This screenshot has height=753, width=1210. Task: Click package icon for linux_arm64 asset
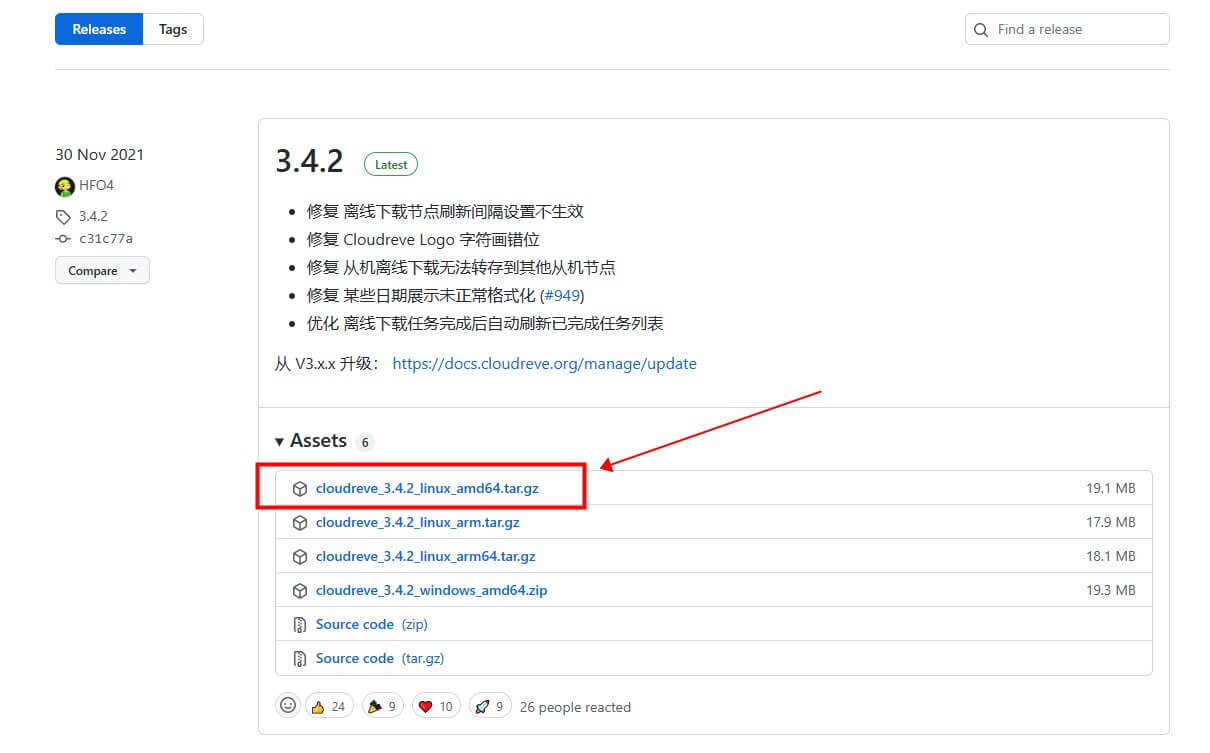click(299, 557)
